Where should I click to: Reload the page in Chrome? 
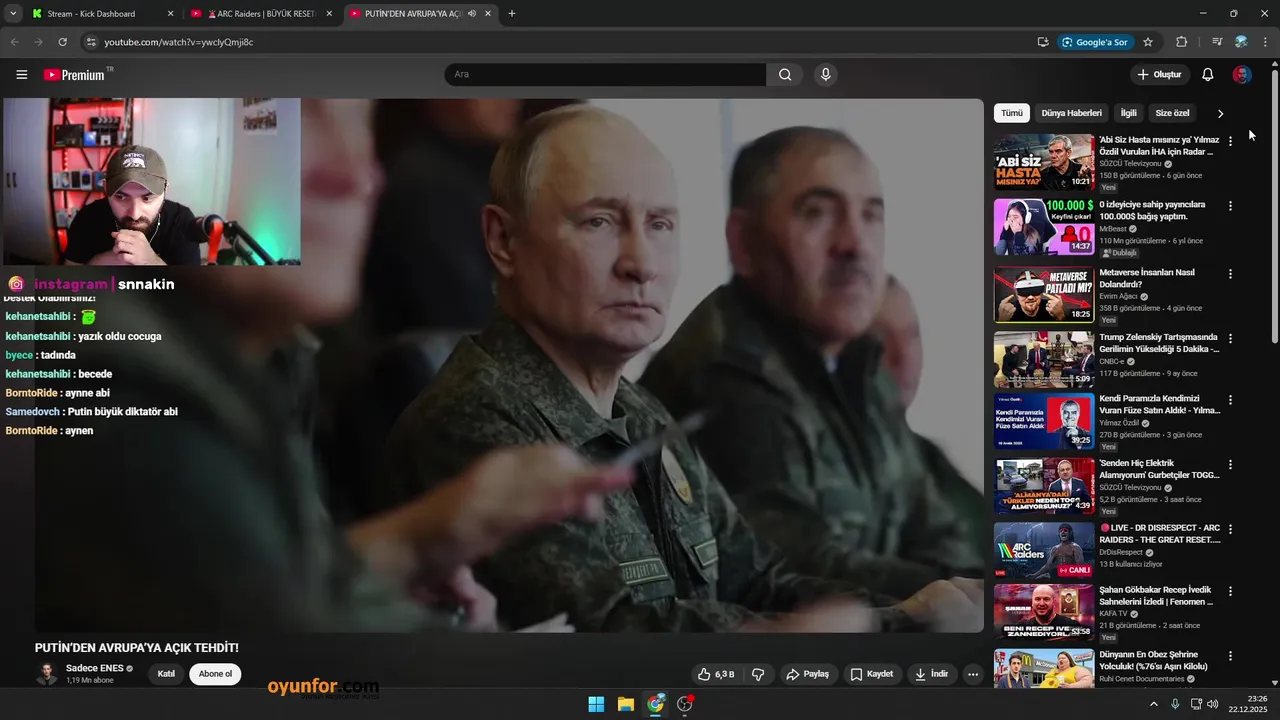(x=62, y=42)
